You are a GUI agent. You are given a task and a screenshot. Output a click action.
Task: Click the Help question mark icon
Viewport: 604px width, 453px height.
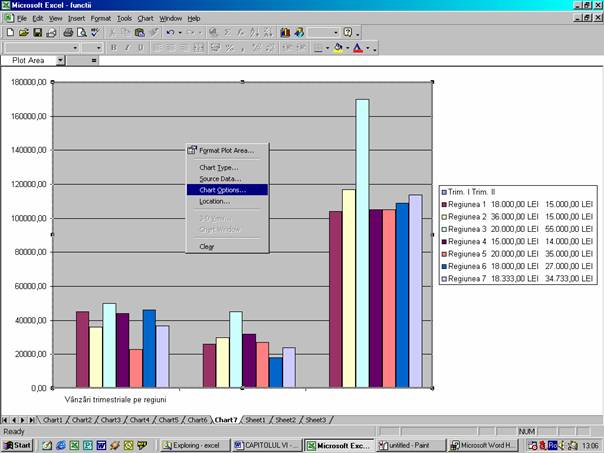click(347, 33)
